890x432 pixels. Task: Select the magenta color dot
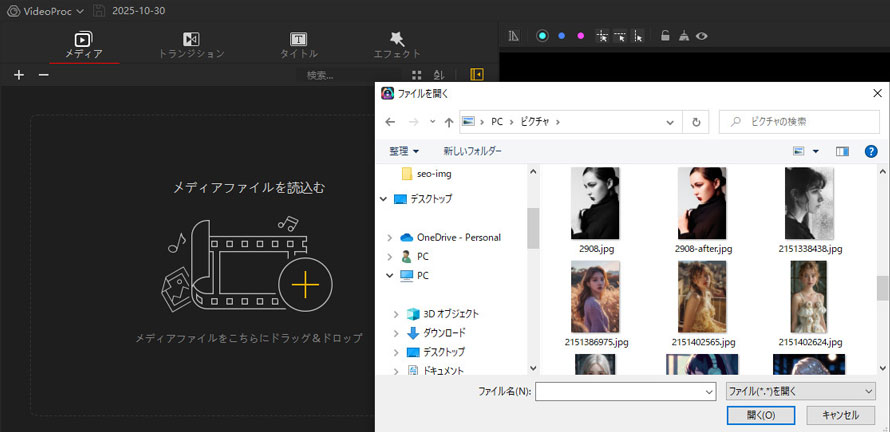[580, 36]
